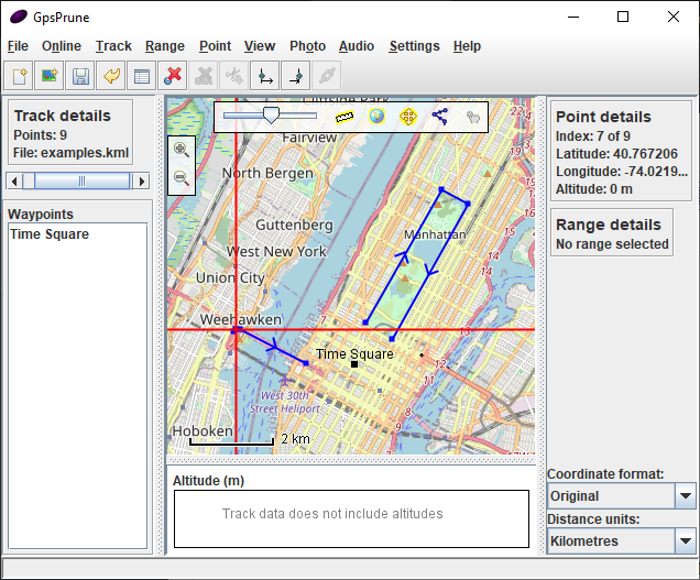Open the Coordinate format dropdown

coord(685,496)
